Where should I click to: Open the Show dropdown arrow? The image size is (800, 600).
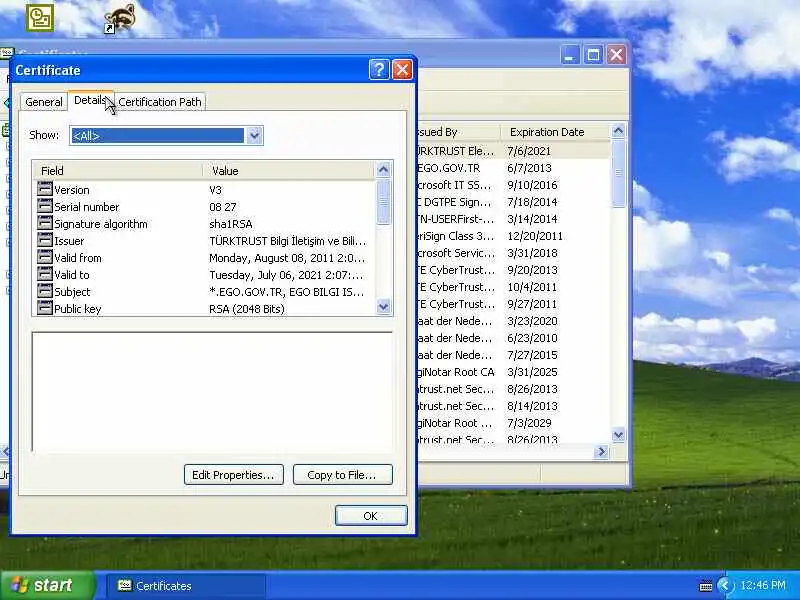254,135
